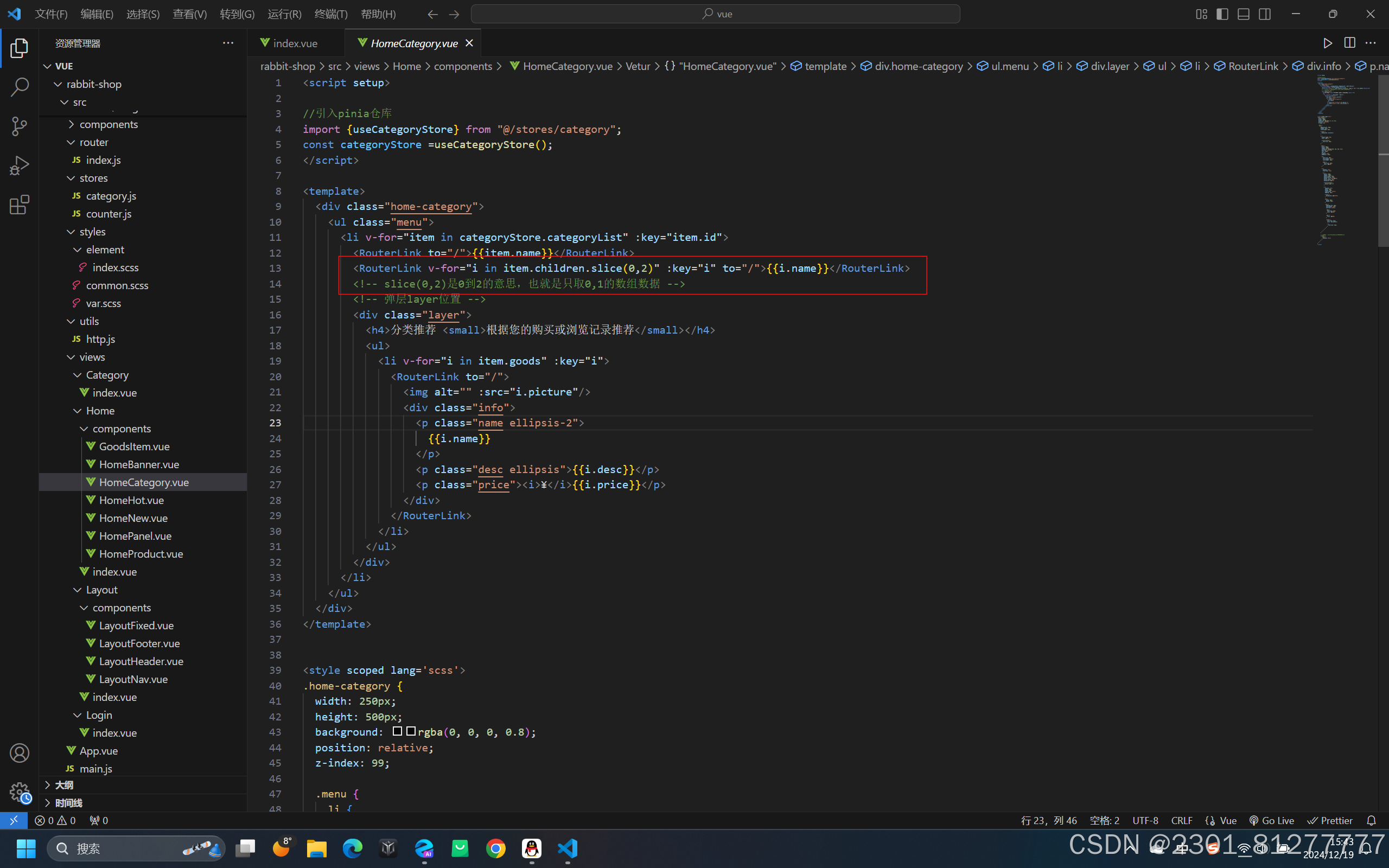1389x868 pixels.
Task: Open main.js file in explorer
Action: tap(143, 768)
